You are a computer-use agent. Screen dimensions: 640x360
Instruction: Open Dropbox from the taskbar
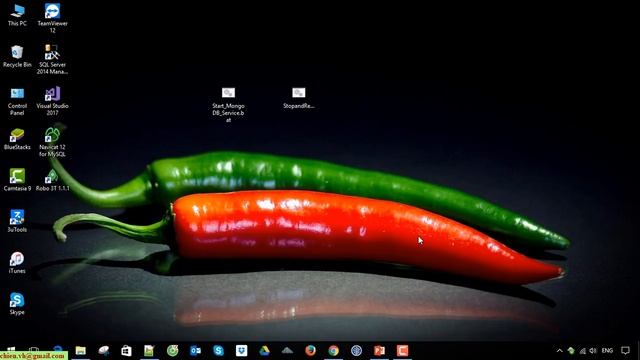pos(242,350)
